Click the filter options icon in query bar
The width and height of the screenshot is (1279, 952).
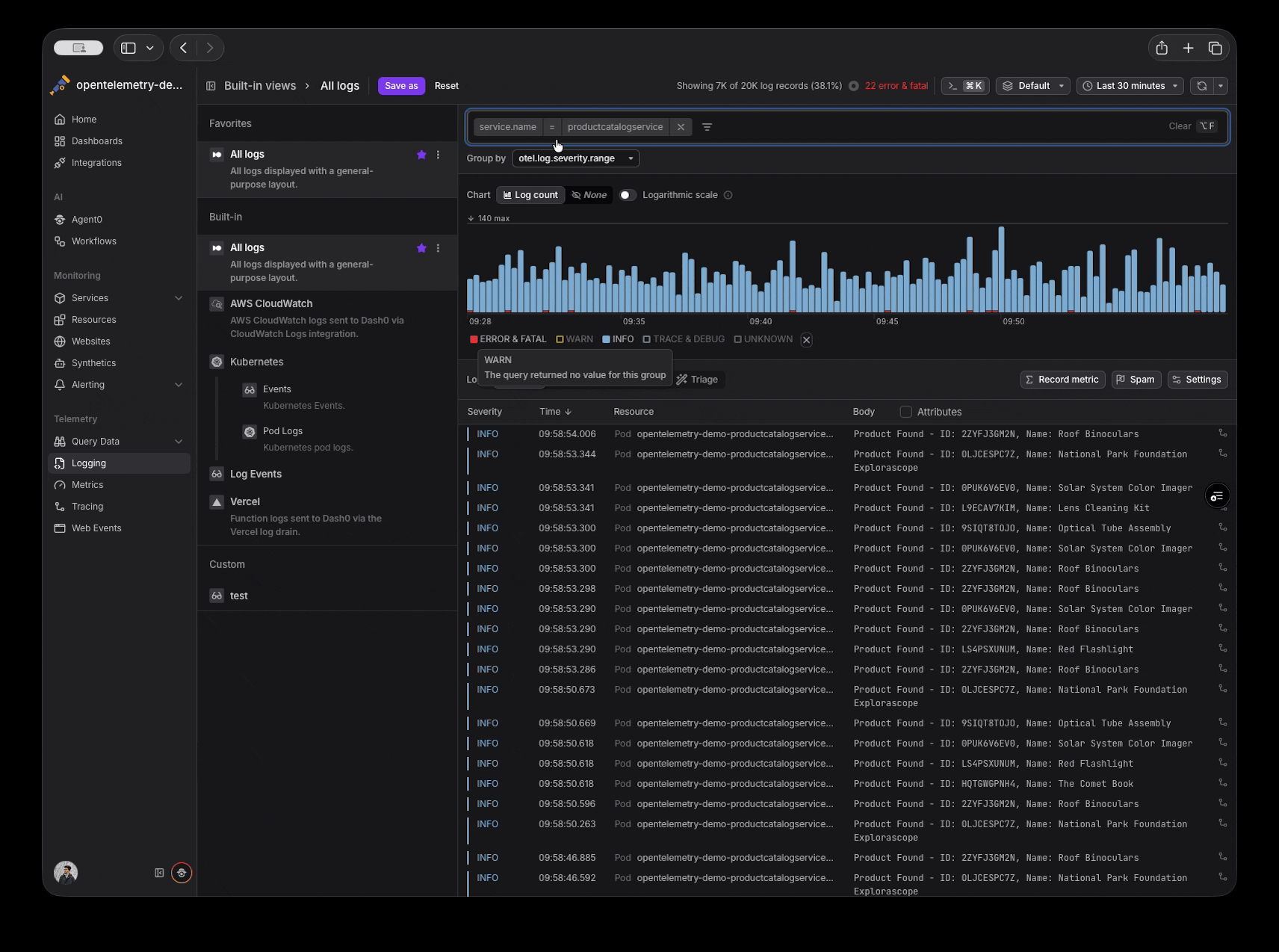point(707,127)
